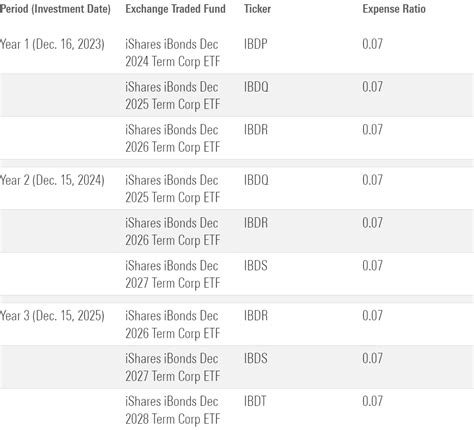474x430 pixels.
Task: Select iShares iBonds Dec 2024 Term Corp ETF
Action: (173, 53)
